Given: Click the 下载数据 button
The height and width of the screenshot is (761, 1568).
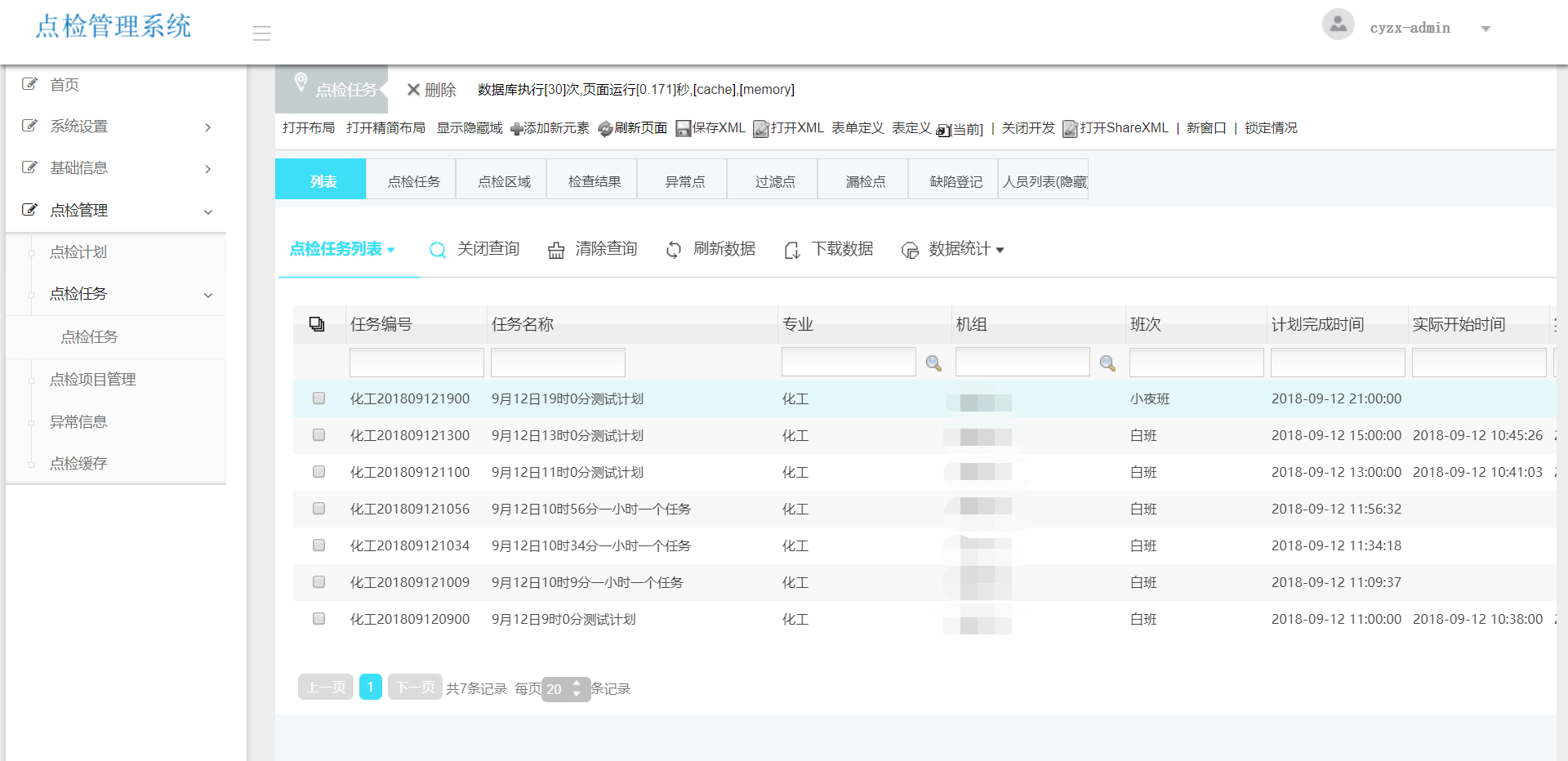Looking at the screenshot, I should click(x=829, y=249).
